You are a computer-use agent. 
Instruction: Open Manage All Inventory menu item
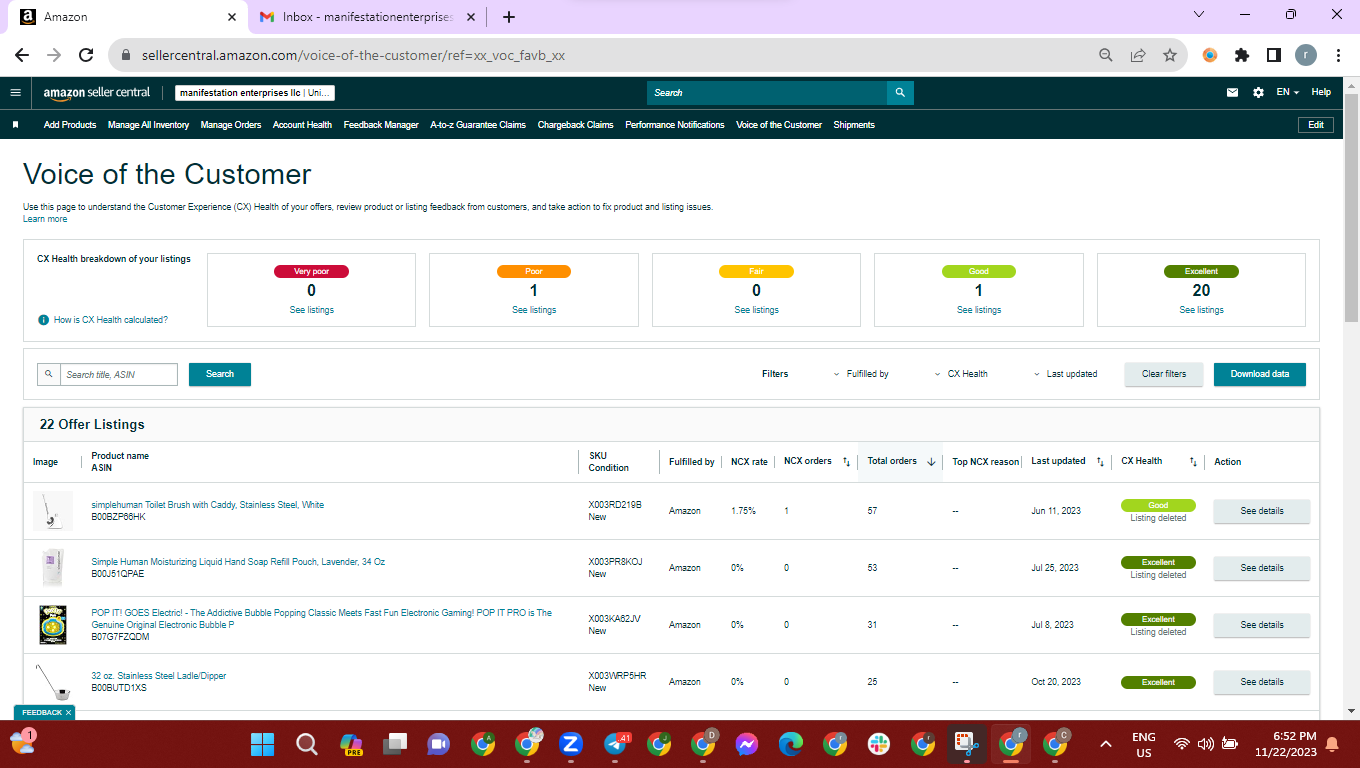point(148,125)
